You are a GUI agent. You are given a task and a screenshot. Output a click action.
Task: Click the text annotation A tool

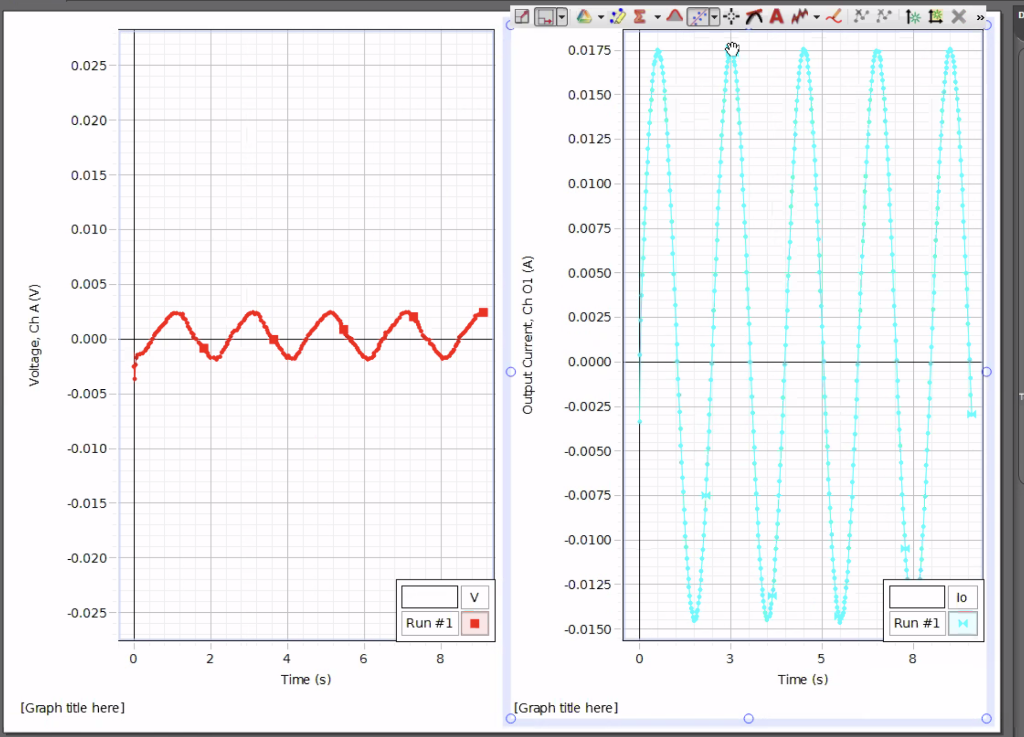point(776,16)
